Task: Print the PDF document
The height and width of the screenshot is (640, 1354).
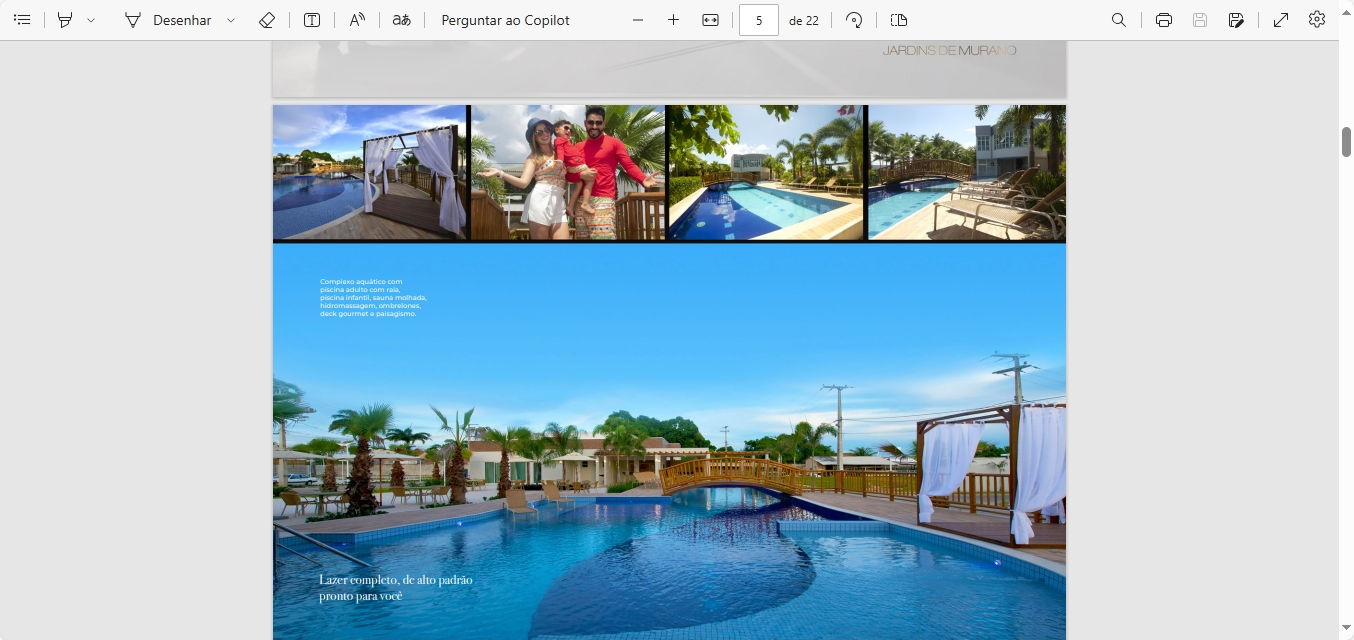Action: pyautogui.click(x=1163, y=20)
